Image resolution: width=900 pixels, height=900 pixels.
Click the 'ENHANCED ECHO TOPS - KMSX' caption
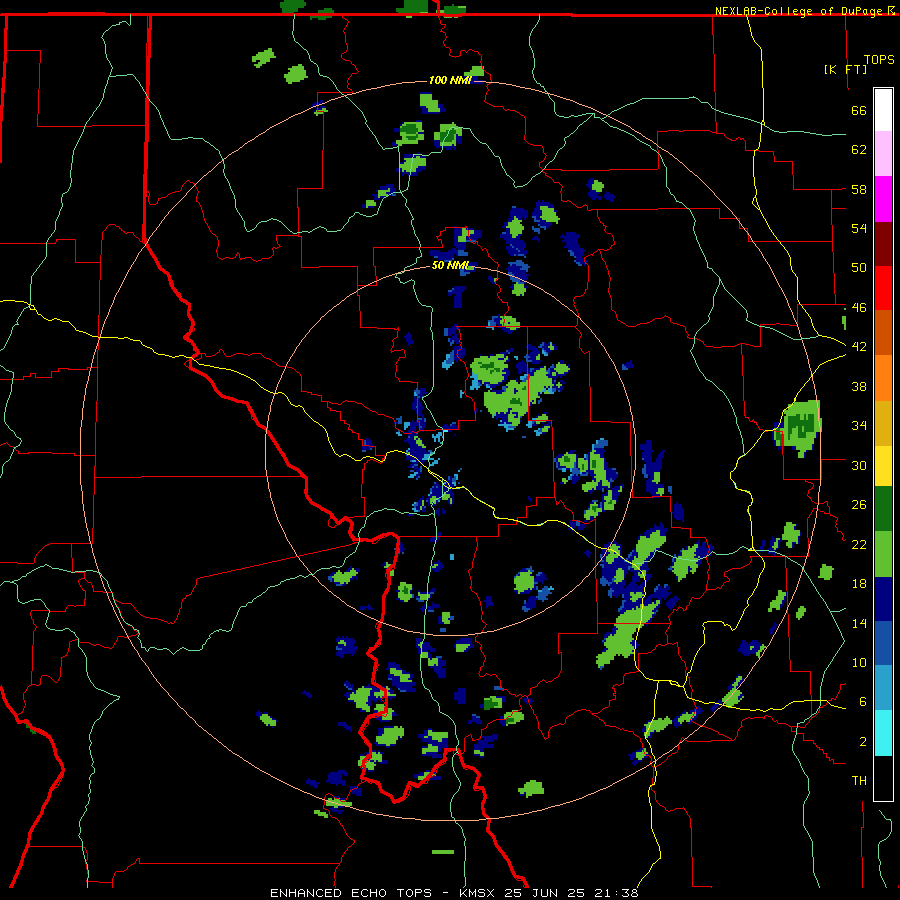[385, 893]
